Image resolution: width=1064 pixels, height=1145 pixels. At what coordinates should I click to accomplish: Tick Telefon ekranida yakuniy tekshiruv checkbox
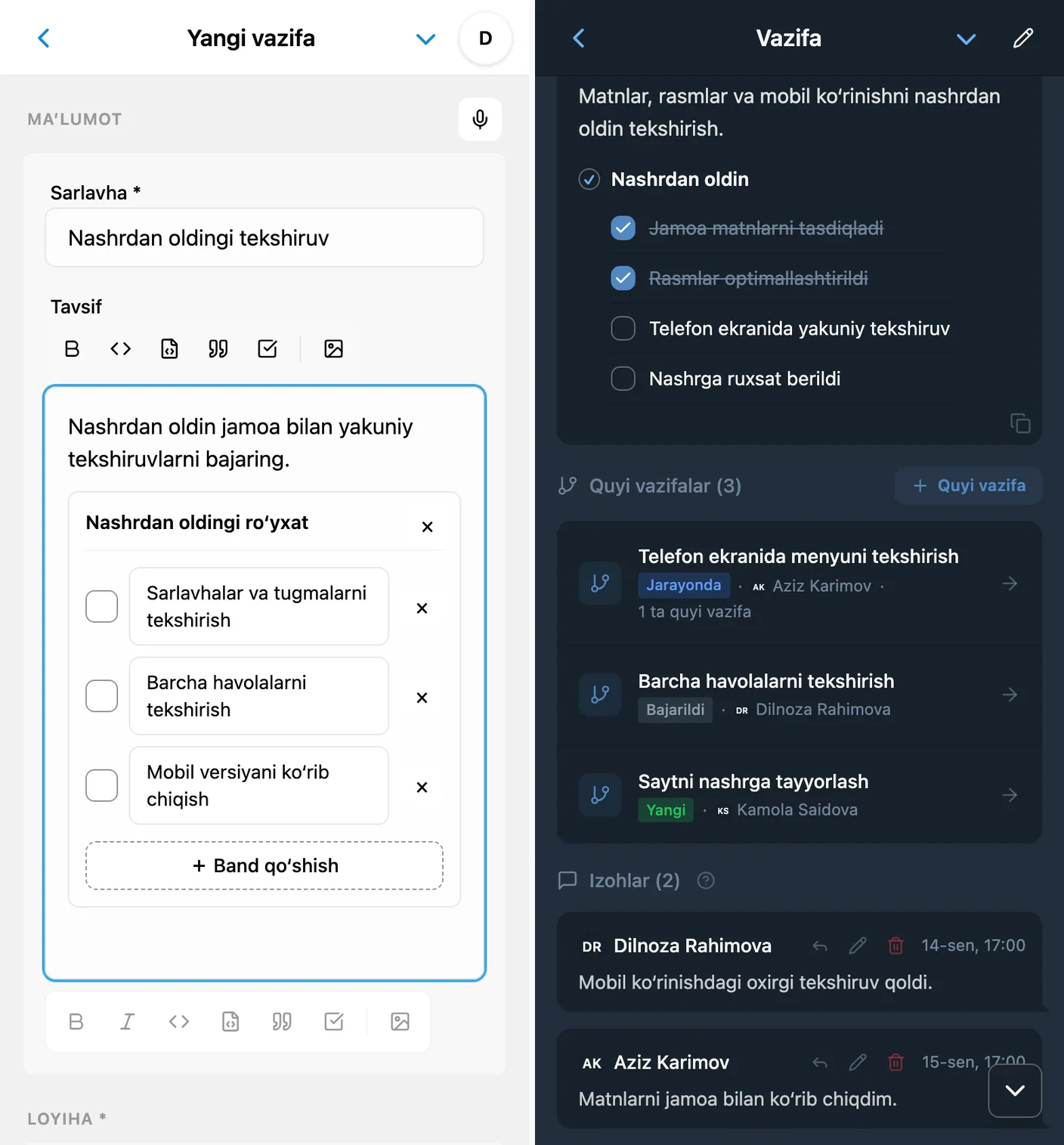click(623, 328)
